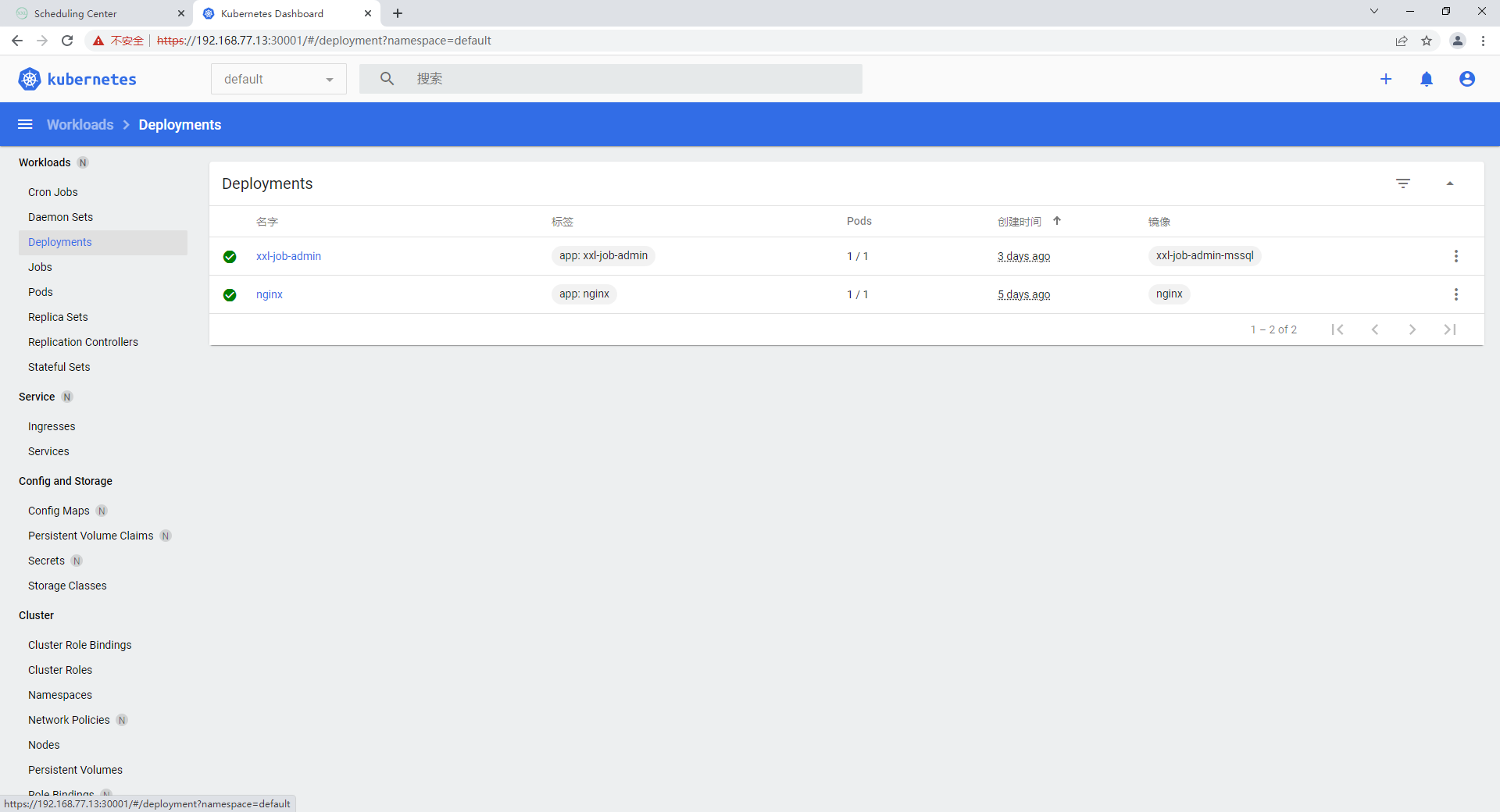
Task: Go to the last page of deployments
Action: (1450, 329)
